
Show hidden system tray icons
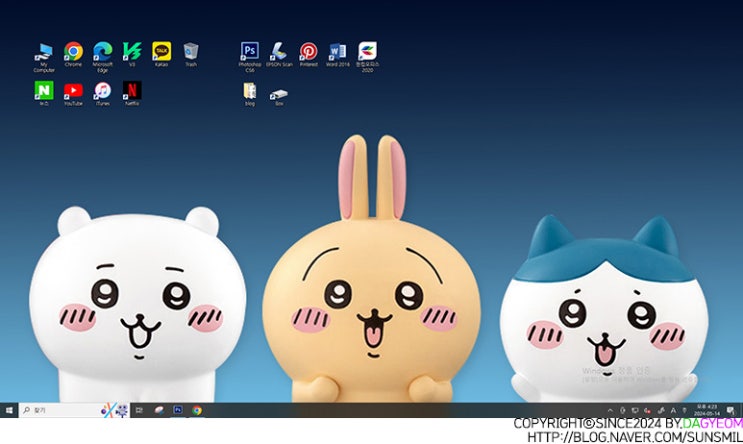(x=610, y=410)
